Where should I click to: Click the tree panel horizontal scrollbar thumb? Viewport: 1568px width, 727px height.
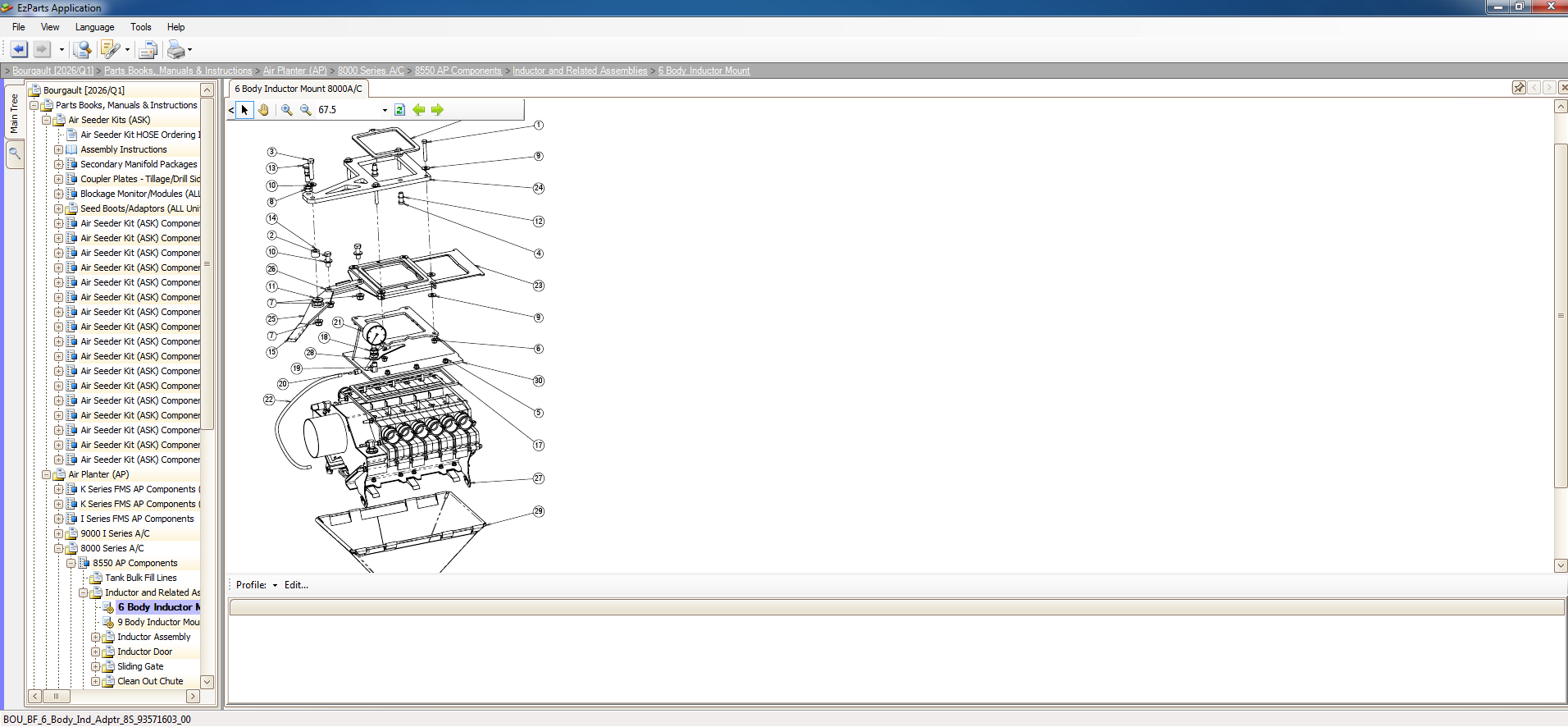pyautogui.click(x=56, y=696)
